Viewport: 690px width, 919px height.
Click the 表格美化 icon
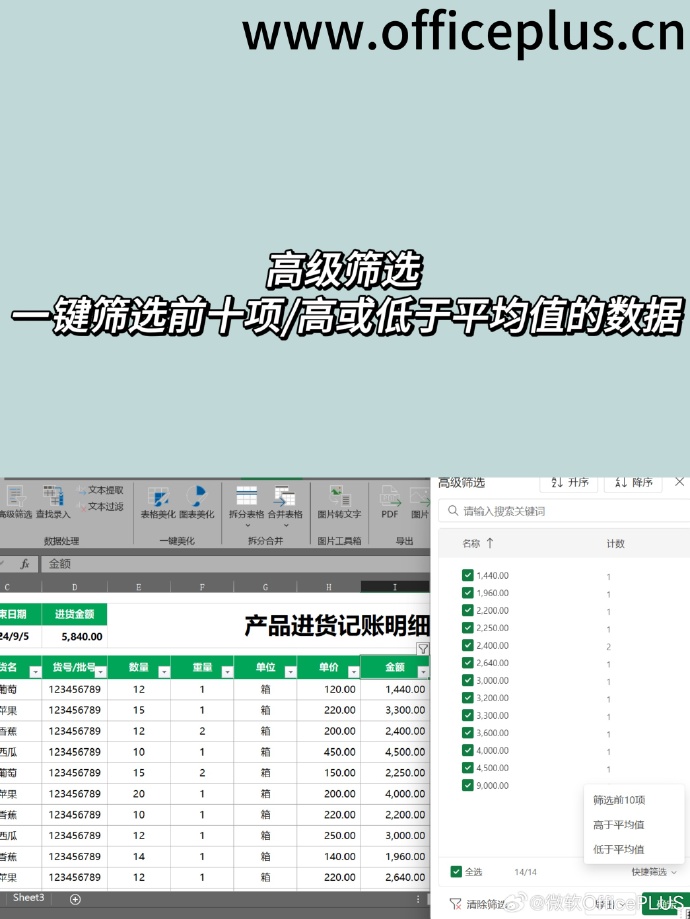click(156, 501)
